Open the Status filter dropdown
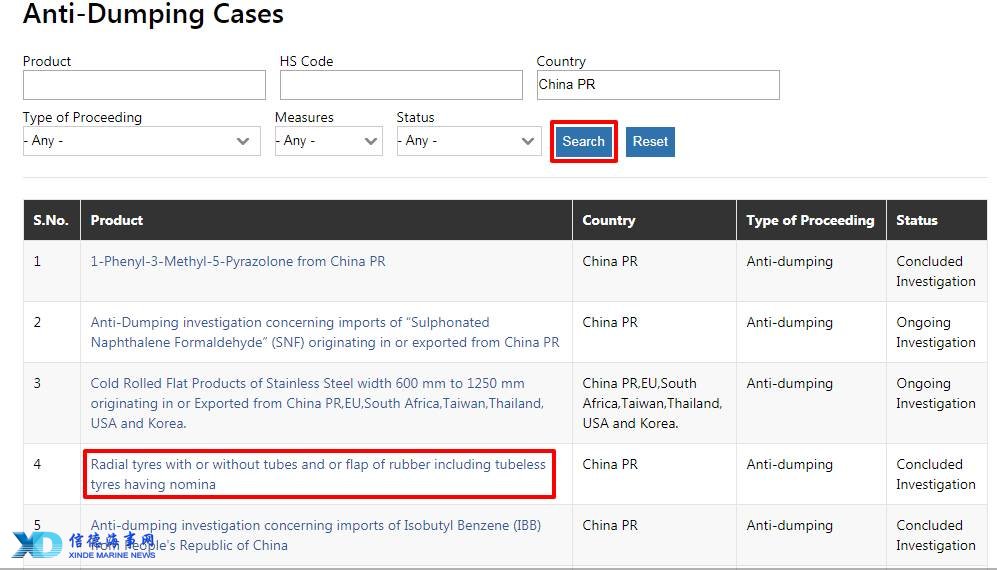The width and height of the screenshot is (997, 570). coord(469,141)
